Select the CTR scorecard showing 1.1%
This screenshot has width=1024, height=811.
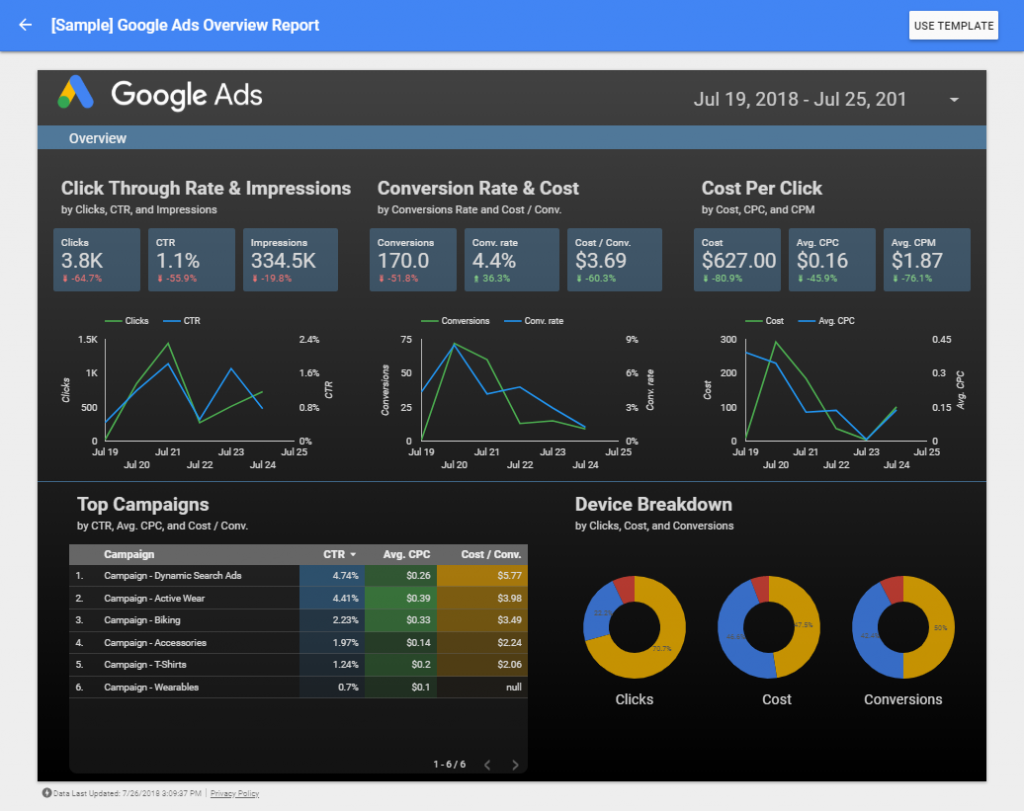point(191,260)
